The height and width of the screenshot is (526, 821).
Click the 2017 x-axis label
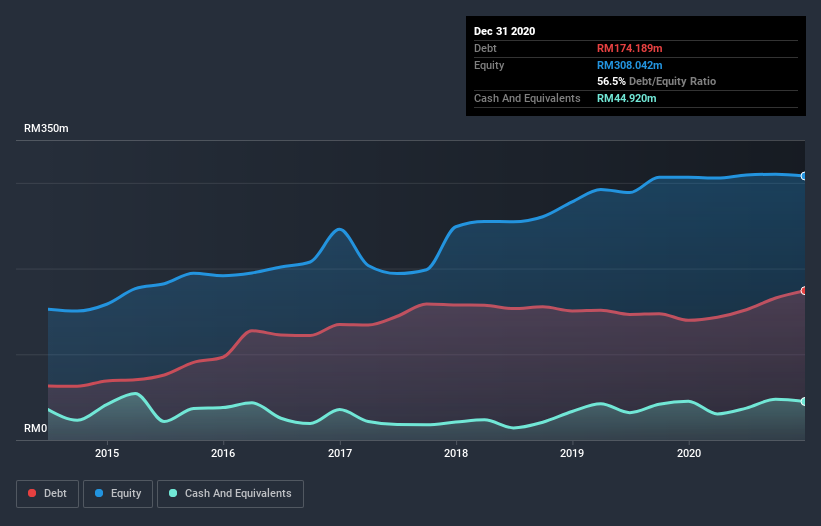(x=340, y=453)
